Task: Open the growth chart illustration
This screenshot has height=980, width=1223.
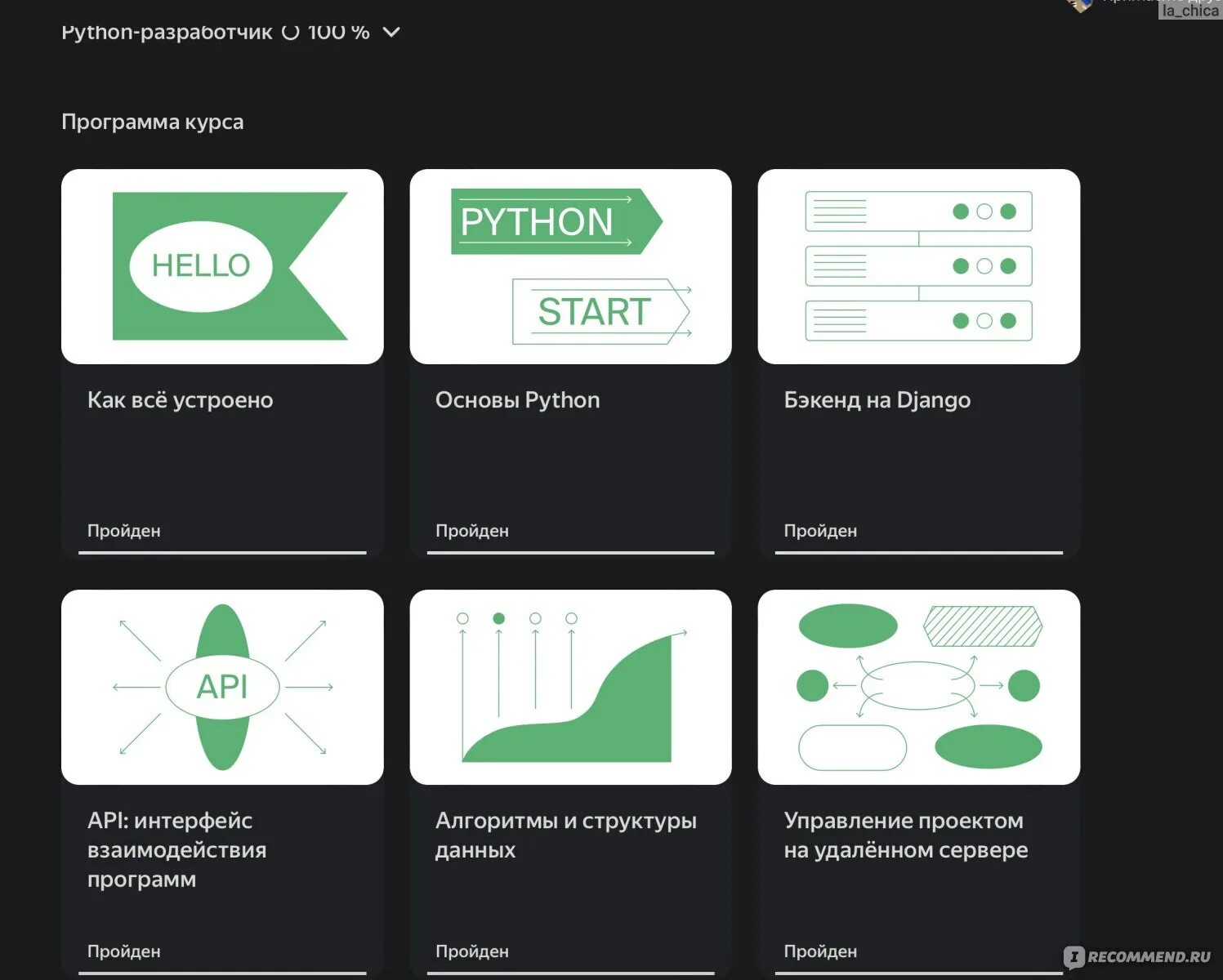Action: (x=570, y=687)
